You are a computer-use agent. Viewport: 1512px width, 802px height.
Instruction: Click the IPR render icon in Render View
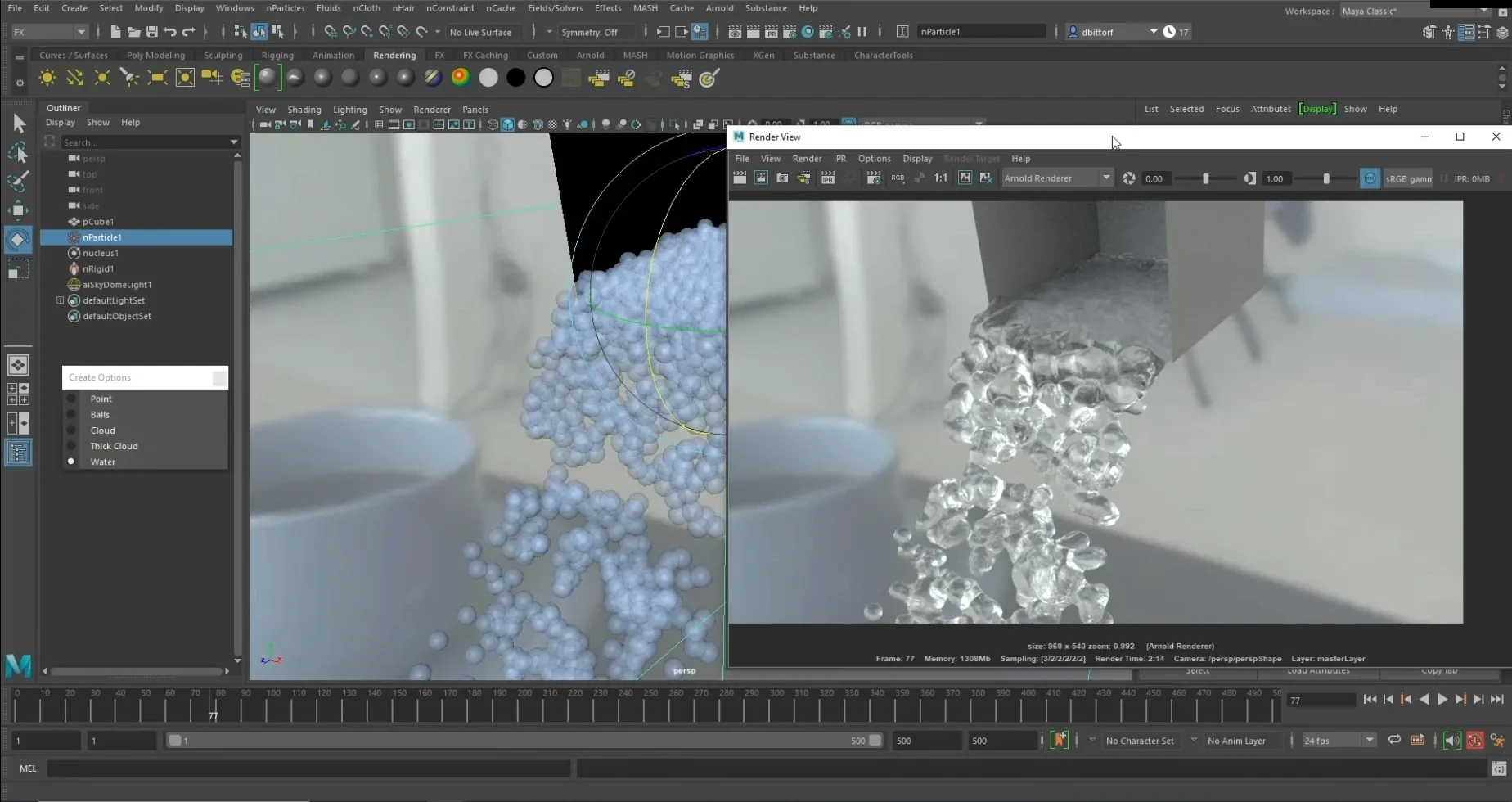pos(828,178)
